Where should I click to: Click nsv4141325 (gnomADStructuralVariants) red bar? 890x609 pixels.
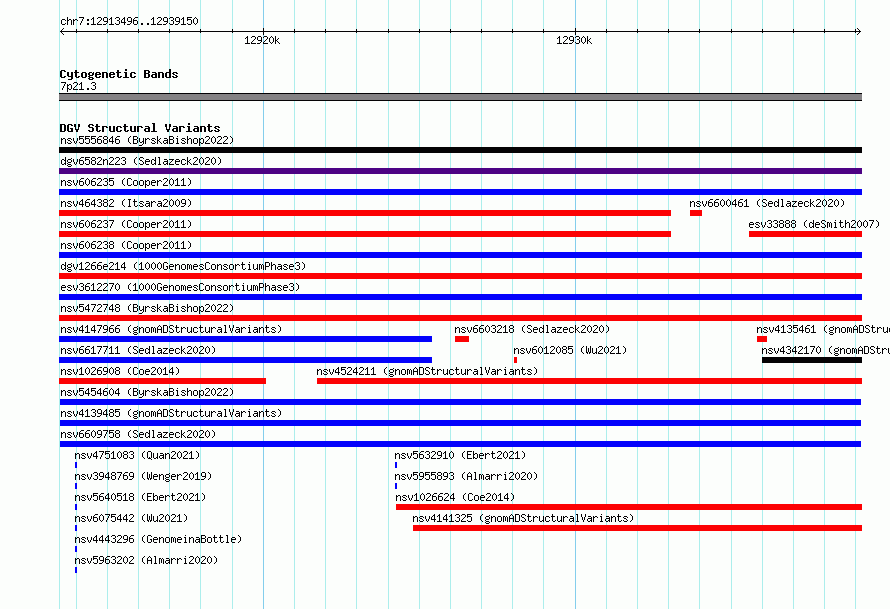[x=637, y=528]
